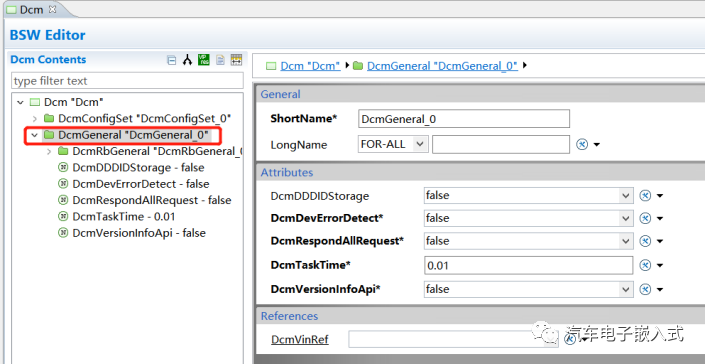
Task: Select DcmRespondAllRequest - false tree row
Action: click(x=152, y=200)
